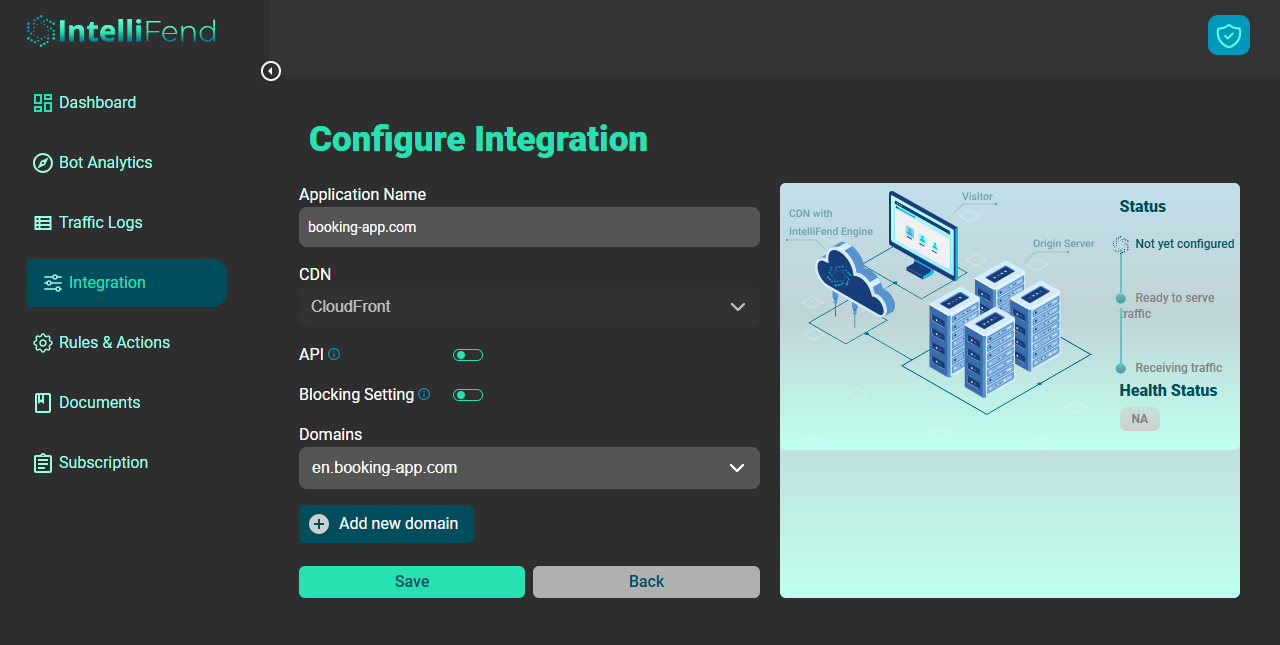1280x645 pixels.
Task: Click the Traffic Logs list icon
Action: click(x=43, y=223)
